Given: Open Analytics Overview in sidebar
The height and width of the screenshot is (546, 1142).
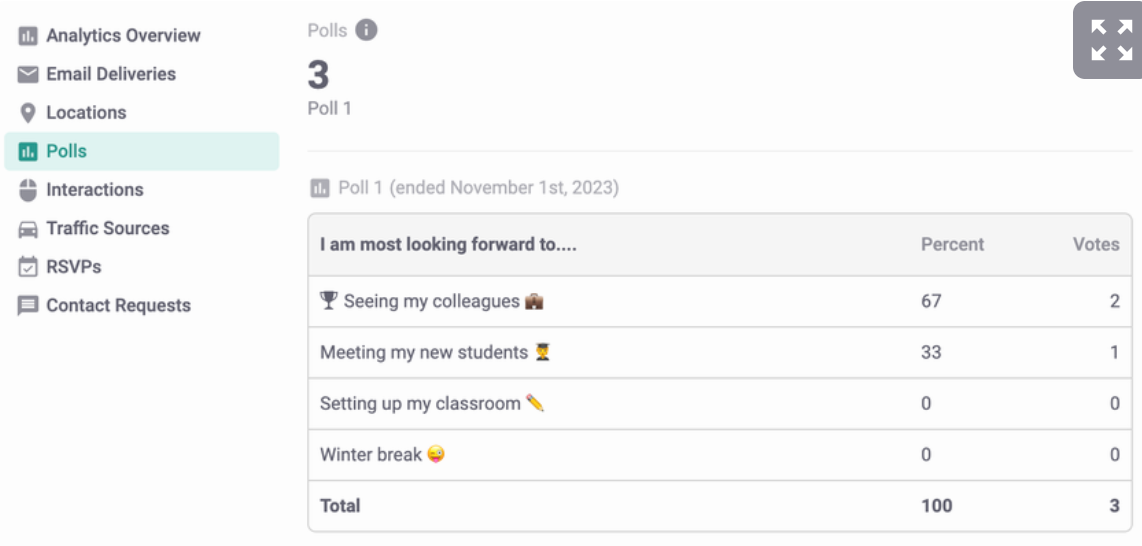Looking at the screenshot, I should [x=123, y=36].
